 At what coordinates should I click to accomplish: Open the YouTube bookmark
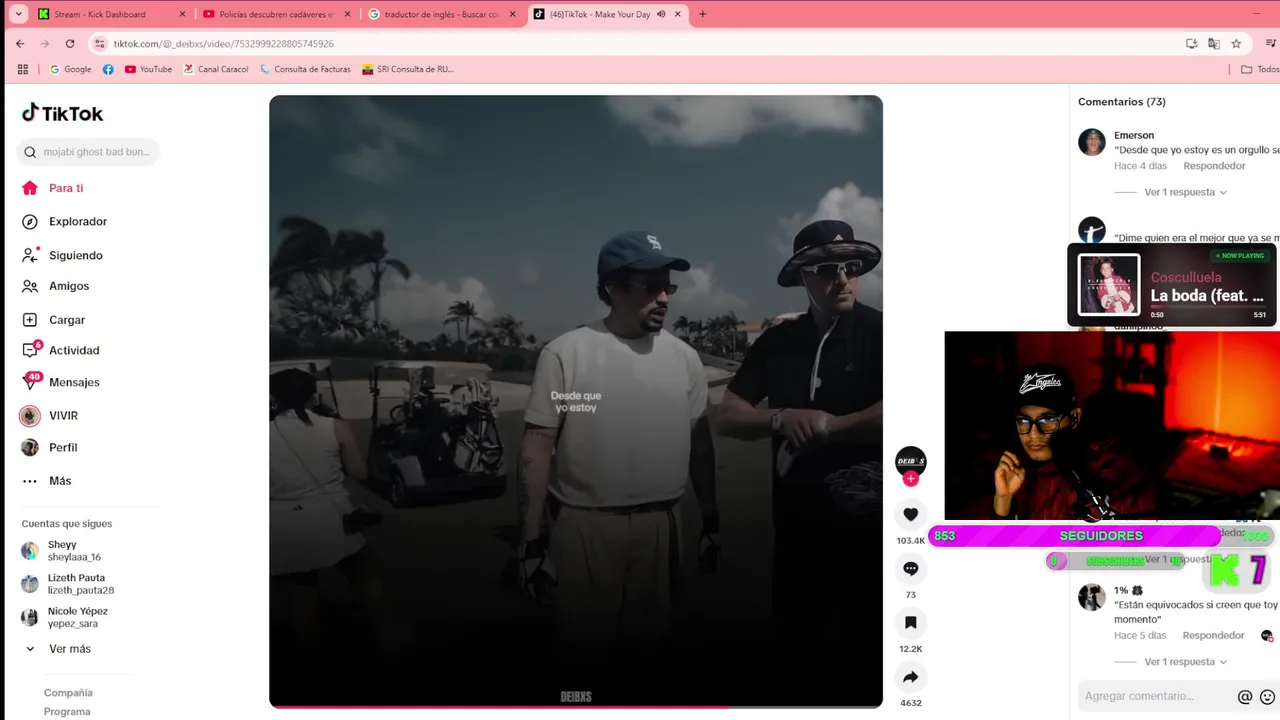148,69
